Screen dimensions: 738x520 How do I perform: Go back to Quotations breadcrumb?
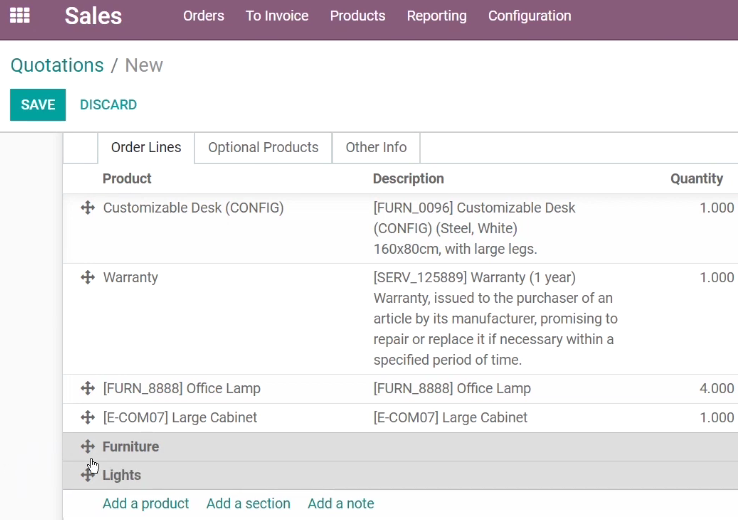(57, 65)
